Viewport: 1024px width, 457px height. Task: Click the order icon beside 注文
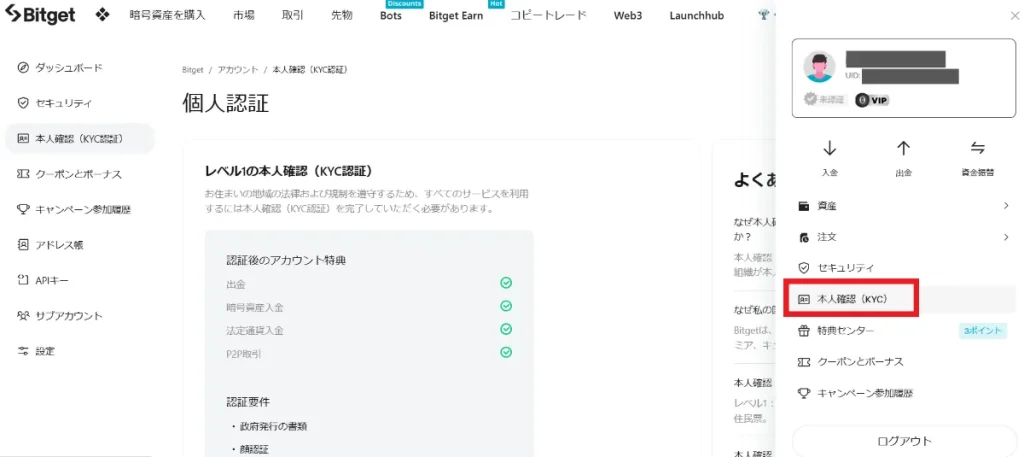pos(804,237)
